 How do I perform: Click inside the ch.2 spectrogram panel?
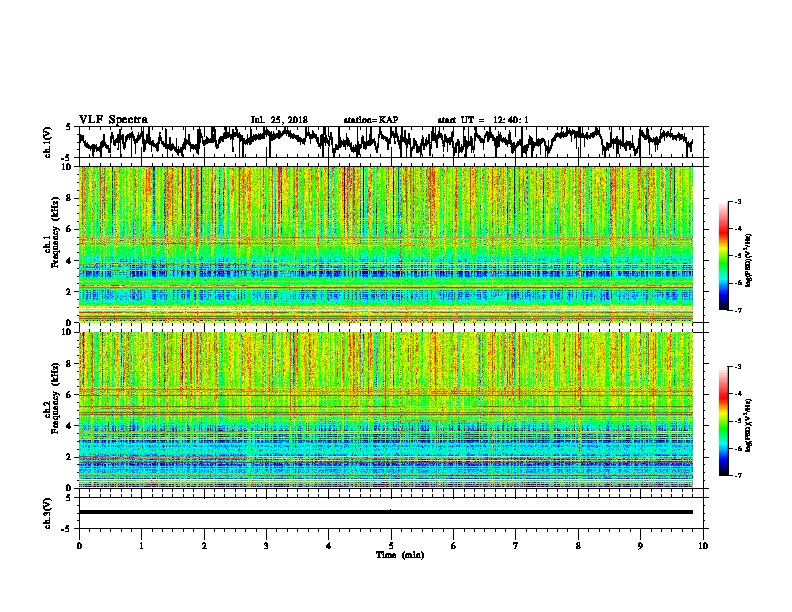pos(385,410)
